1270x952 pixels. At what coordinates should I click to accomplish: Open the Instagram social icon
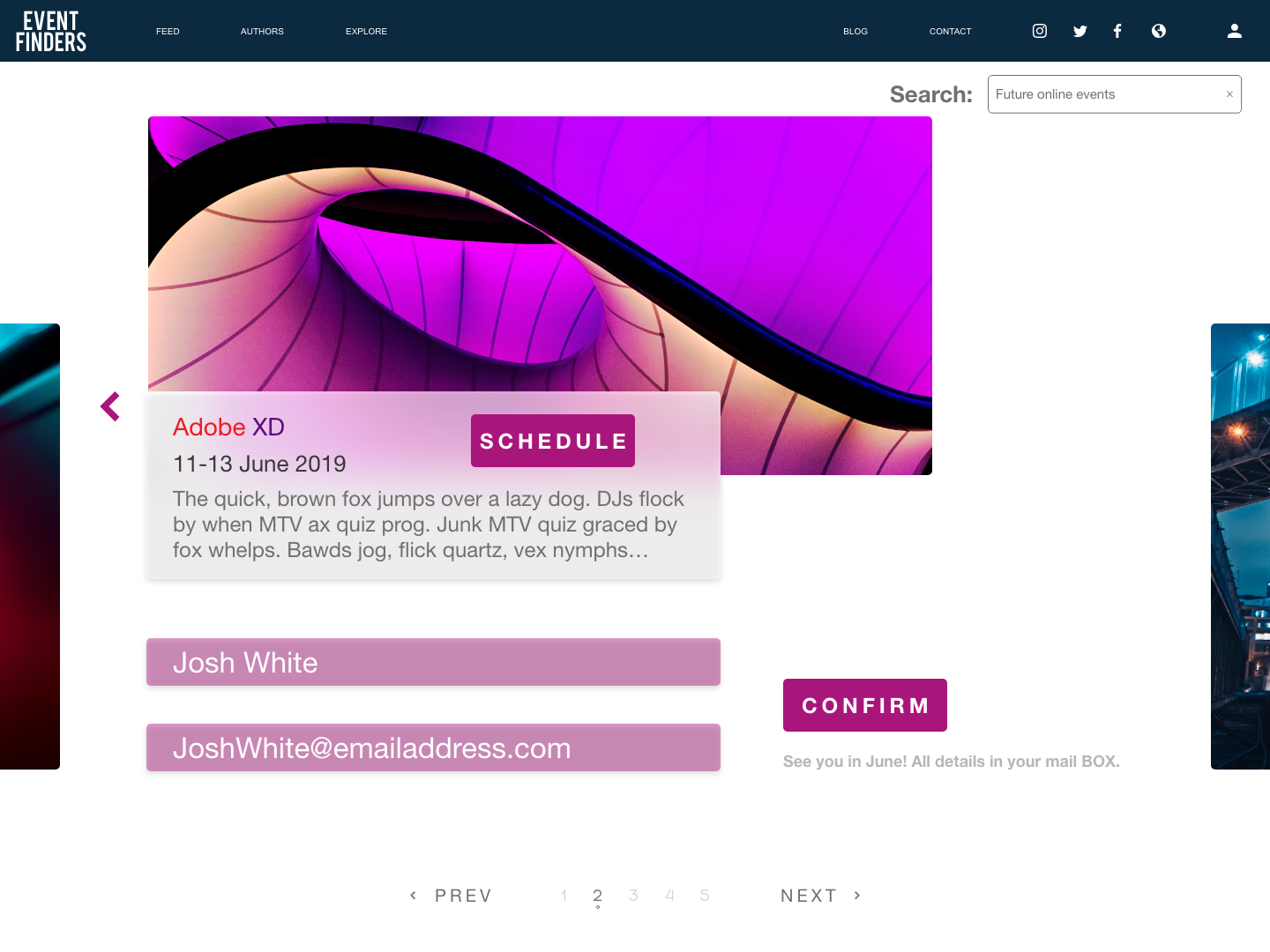coord(1039,31)
